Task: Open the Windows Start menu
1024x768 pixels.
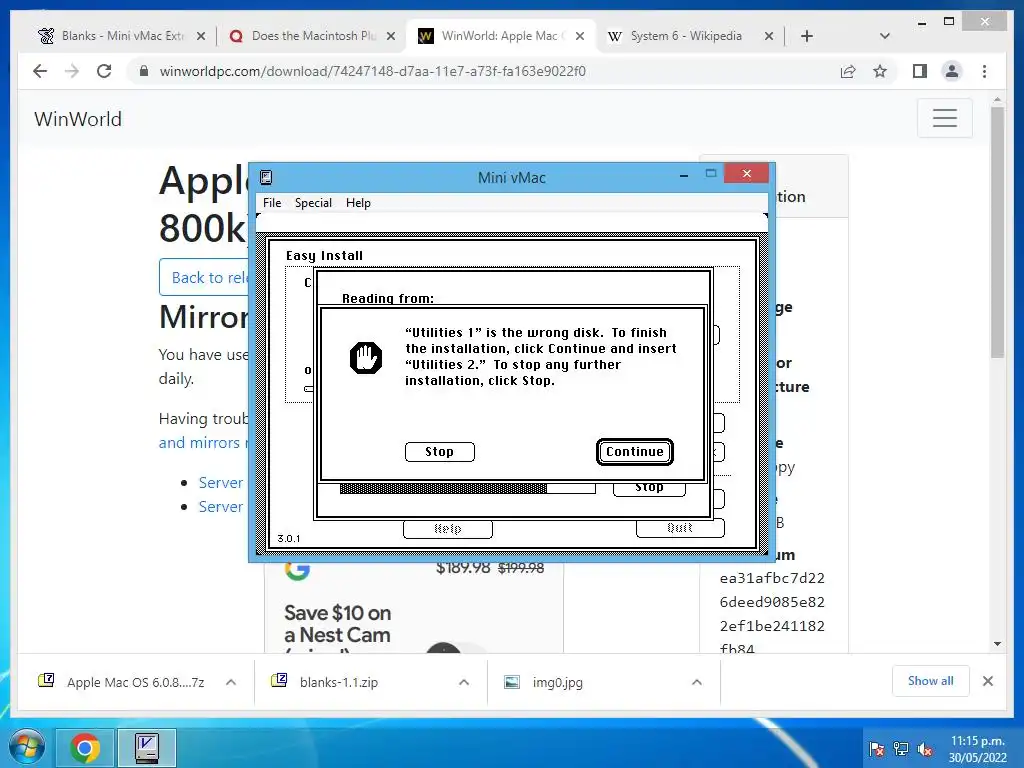Action: [25, 748]
